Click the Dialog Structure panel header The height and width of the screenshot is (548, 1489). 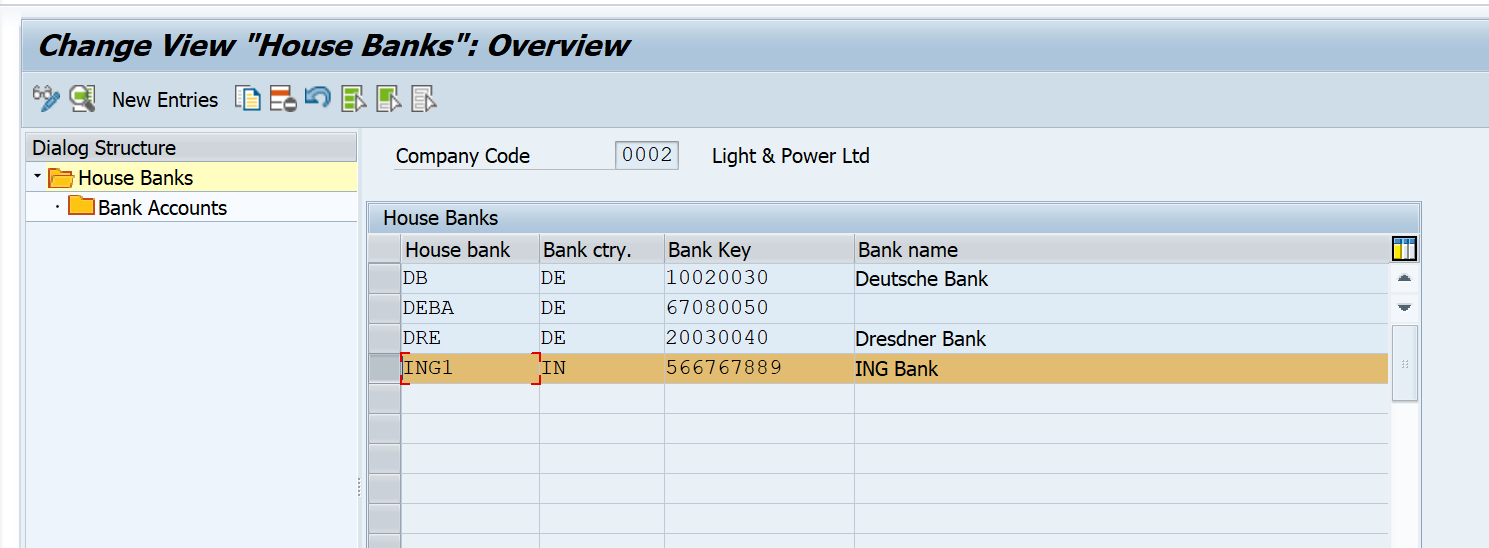[x=191, y=148]
